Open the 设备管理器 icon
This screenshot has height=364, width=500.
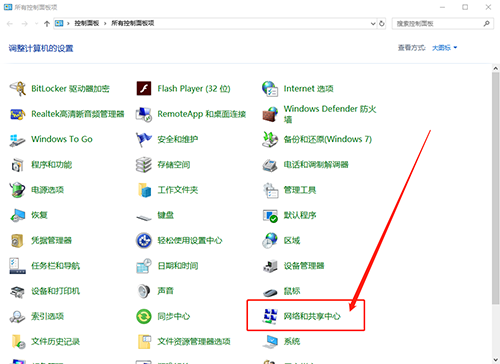coord(270,266)
